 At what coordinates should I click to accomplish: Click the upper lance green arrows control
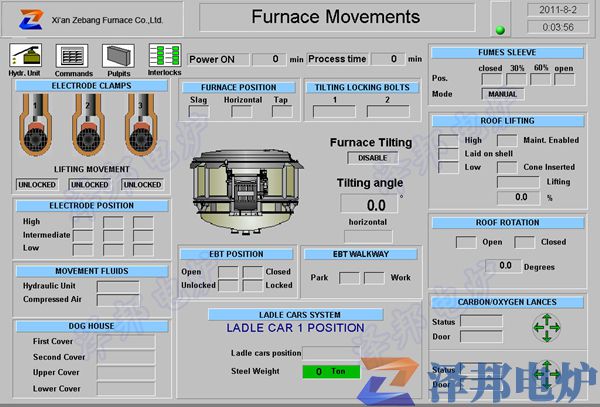pos(546,326)
